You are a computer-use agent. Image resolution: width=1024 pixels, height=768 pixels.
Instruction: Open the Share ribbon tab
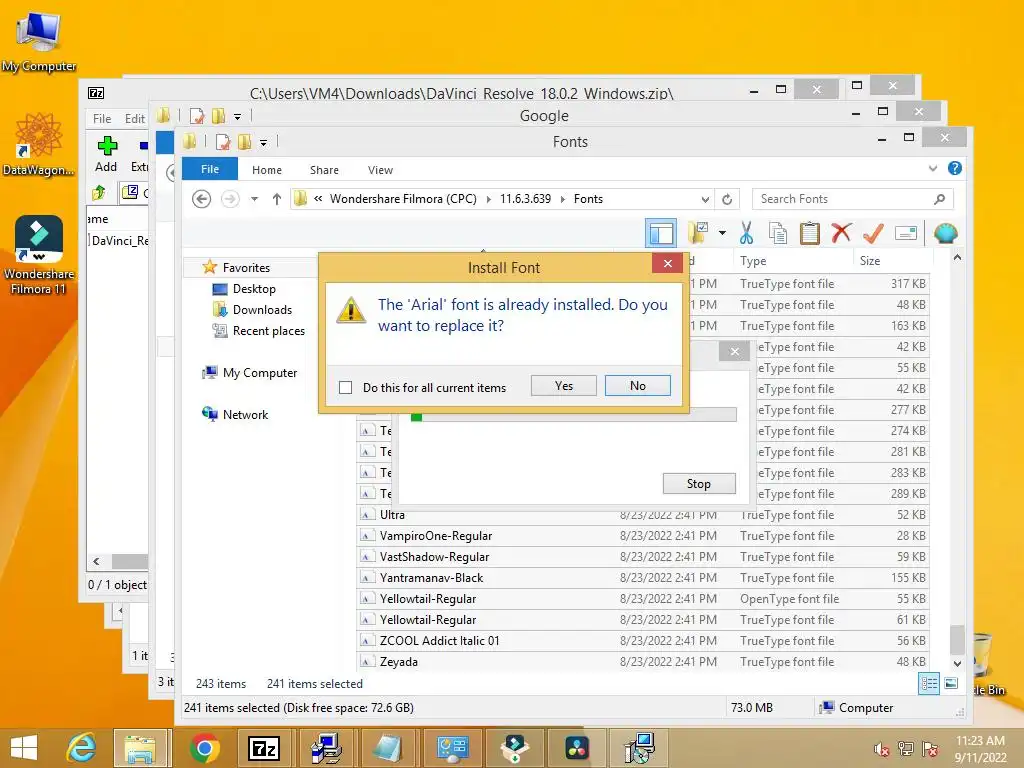click(x=324, y=170)
